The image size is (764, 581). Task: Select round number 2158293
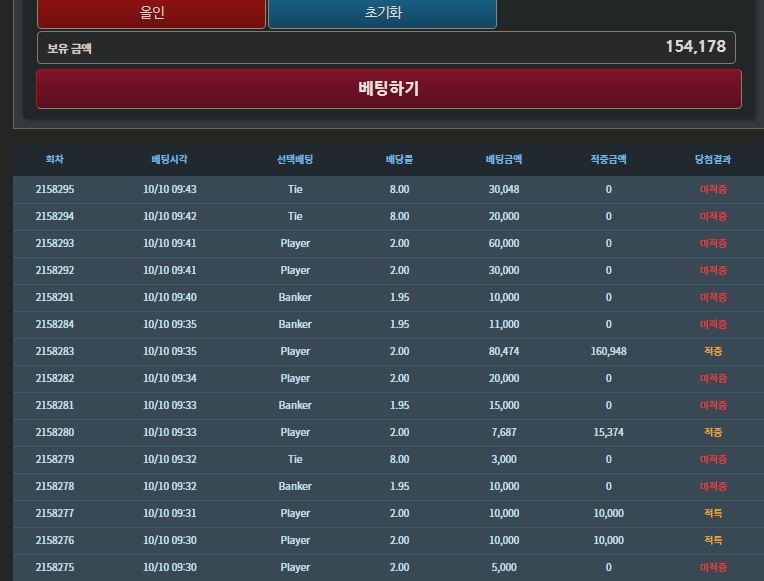click(55, 243)
